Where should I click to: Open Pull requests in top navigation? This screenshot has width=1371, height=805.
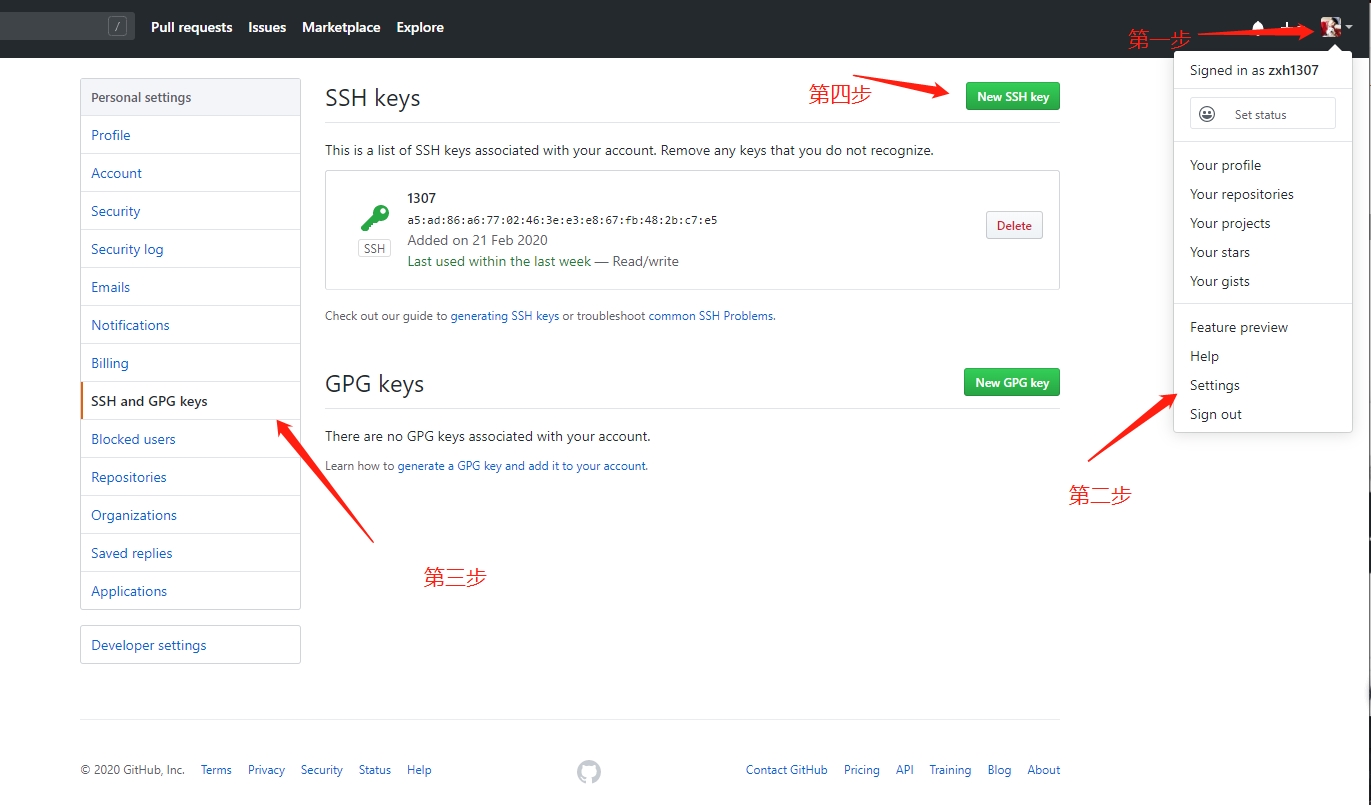(x=191, y=27)
